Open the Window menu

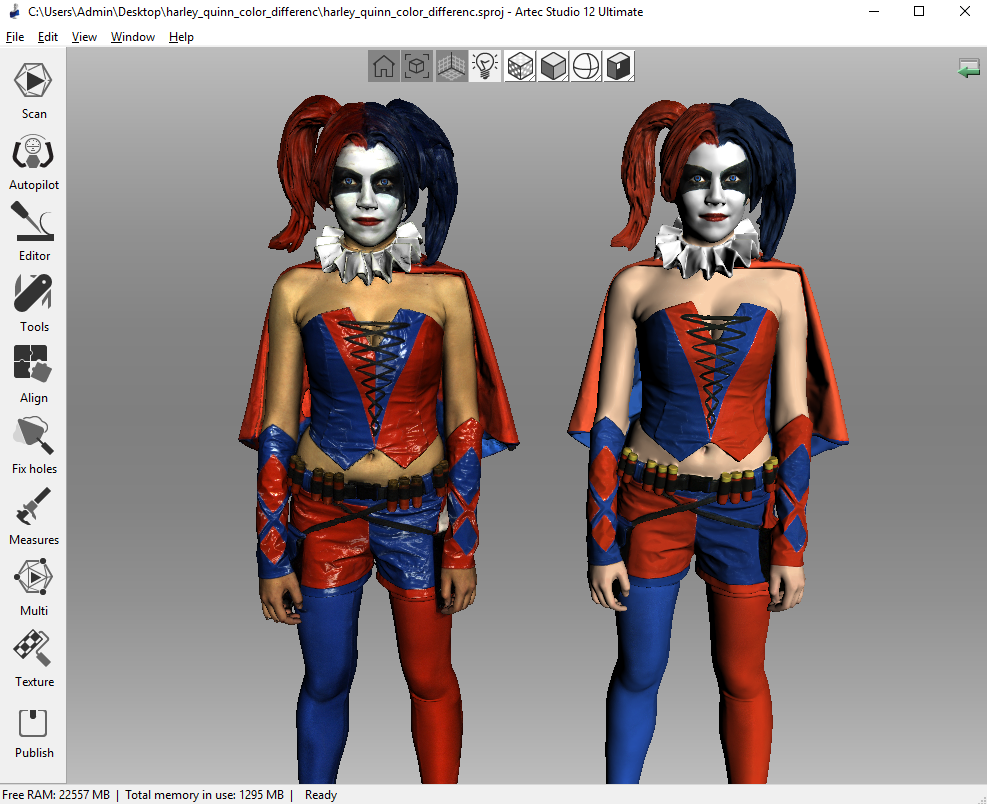[133, 37]
